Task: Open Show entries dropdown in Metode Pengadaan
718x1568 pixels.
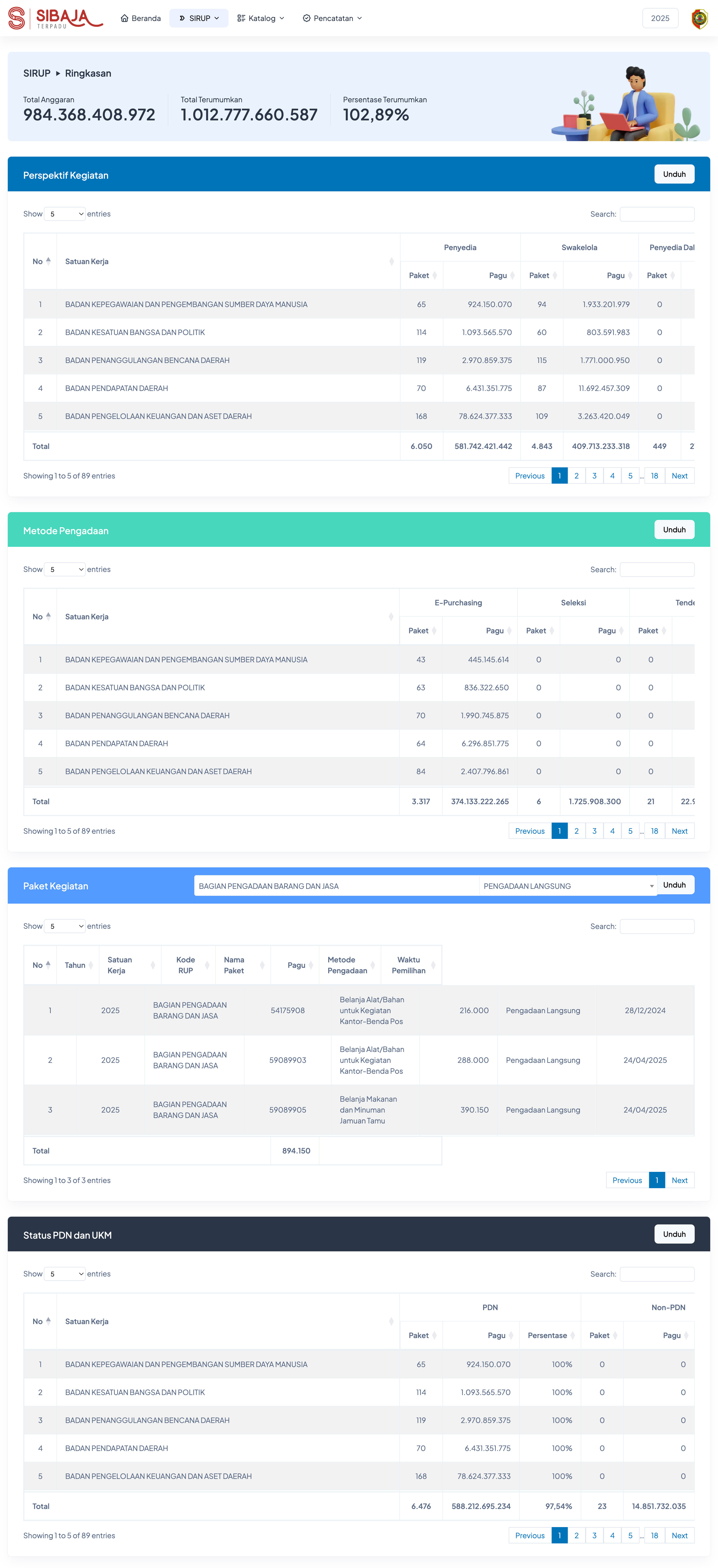Action: click(x=64, y=569)
